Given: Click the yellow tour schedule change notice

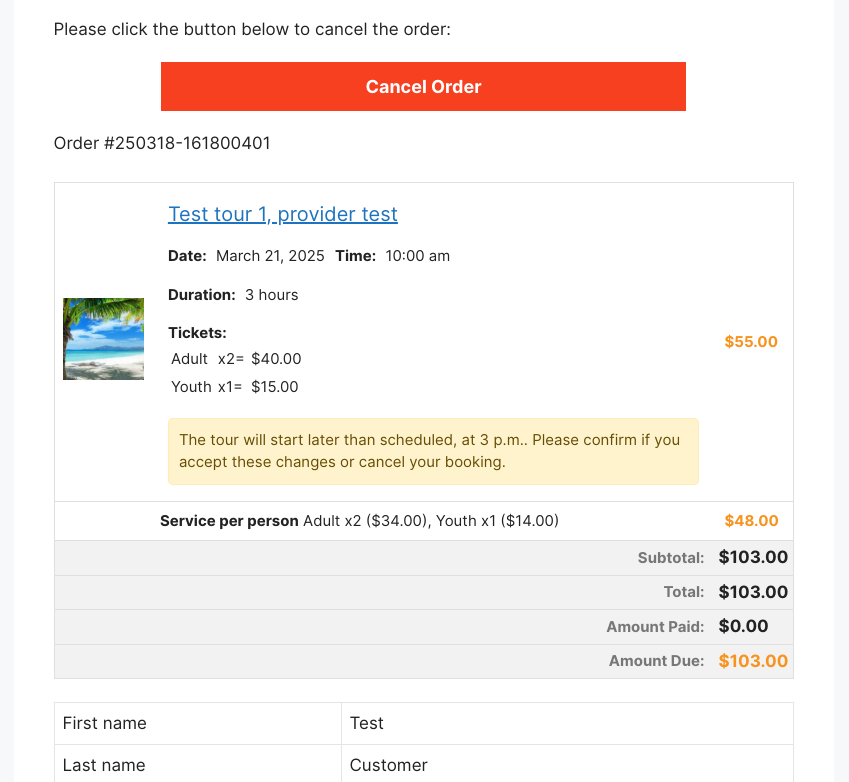Looking at the screenshot, I should [x=433, y=451].
